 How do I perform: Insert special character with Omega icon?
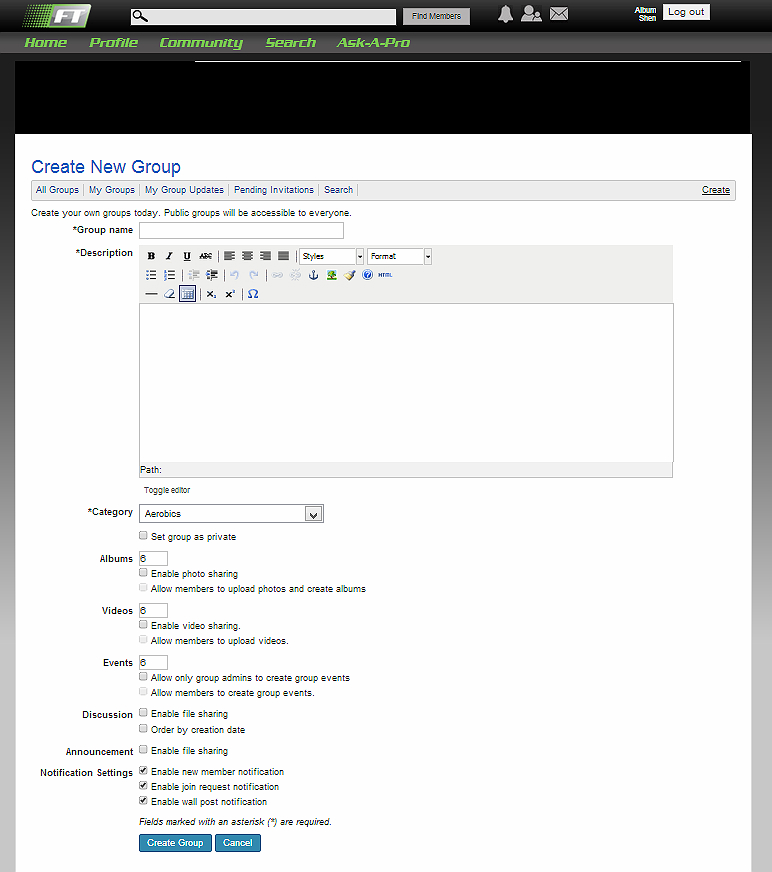(x=253, y=294)
